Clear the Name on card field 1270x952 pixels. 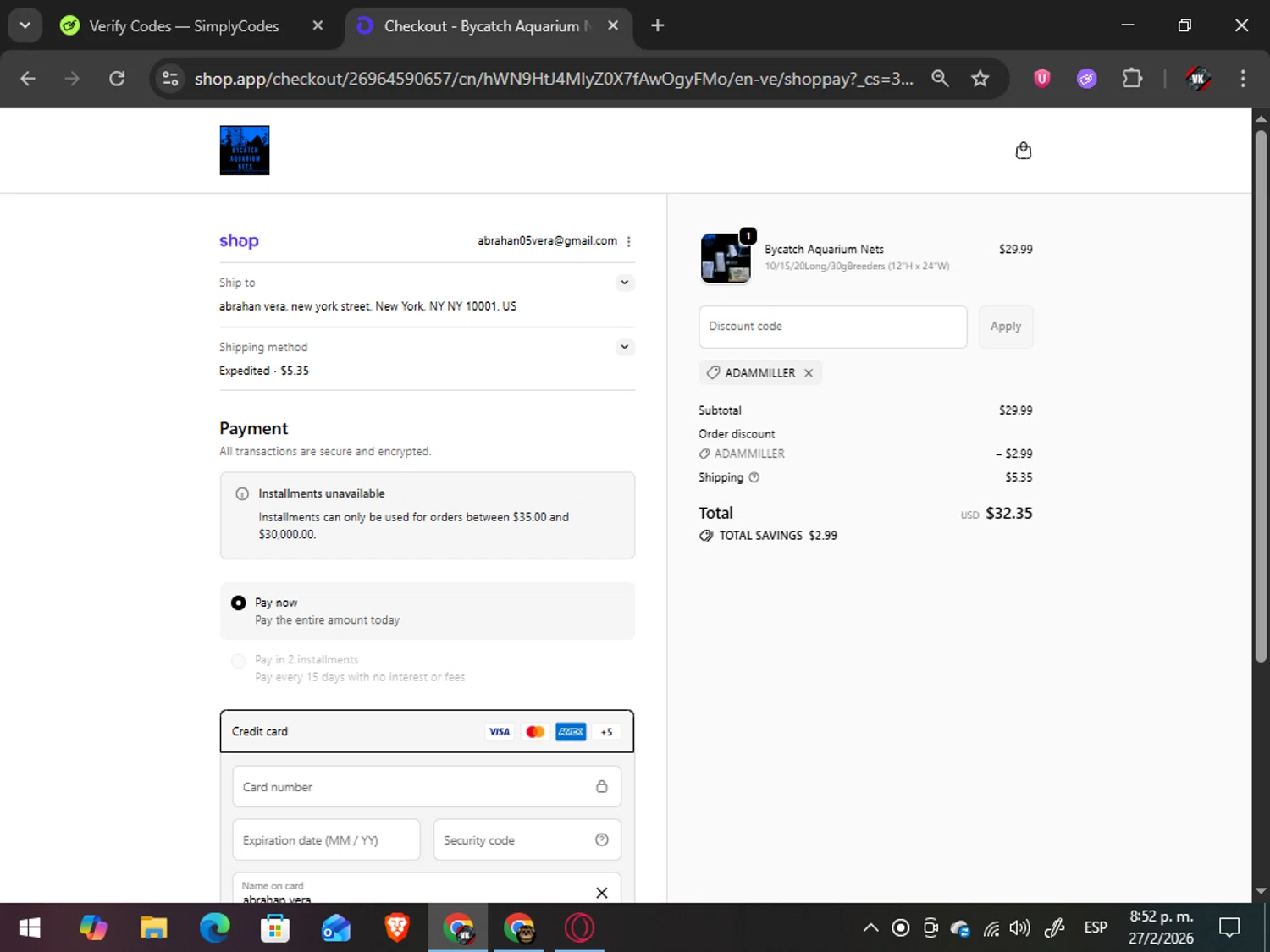click(602, 893)
